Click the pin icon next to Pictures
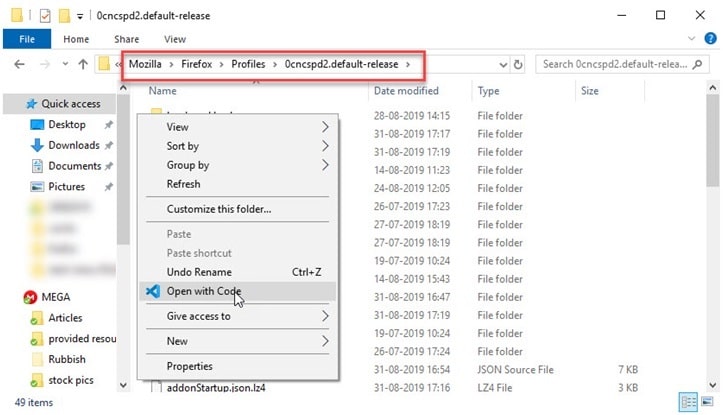This screenshot has height=415, width=723. [108, 187]
